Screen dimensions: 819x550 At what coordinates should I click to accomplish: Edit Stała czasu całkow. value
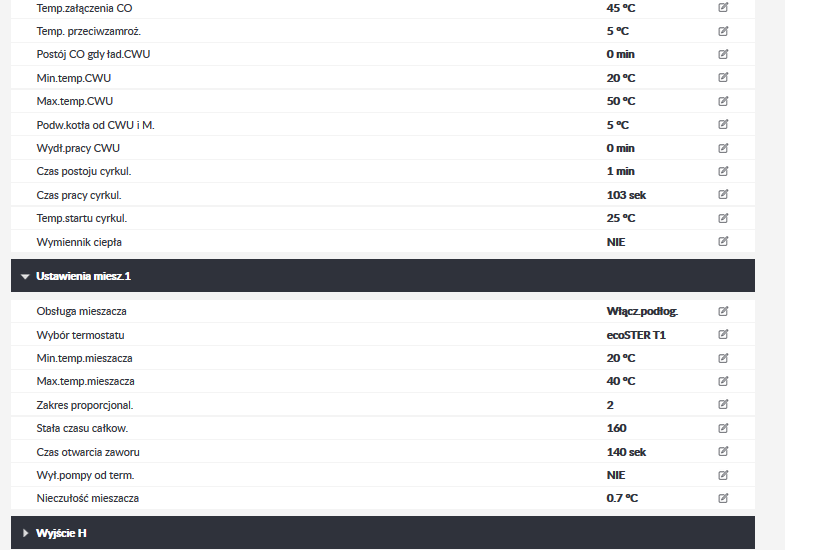pyautogui.click(x=723, y=428)
